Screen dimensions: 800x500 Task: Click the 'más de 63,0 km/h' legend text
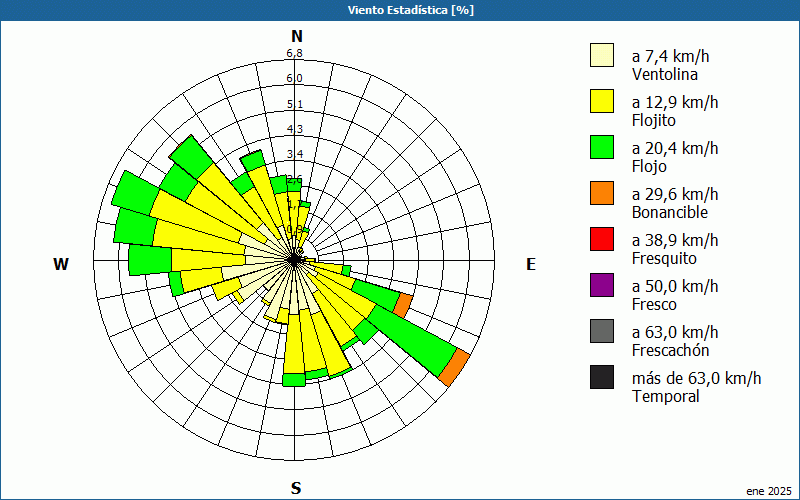point(696,378)
